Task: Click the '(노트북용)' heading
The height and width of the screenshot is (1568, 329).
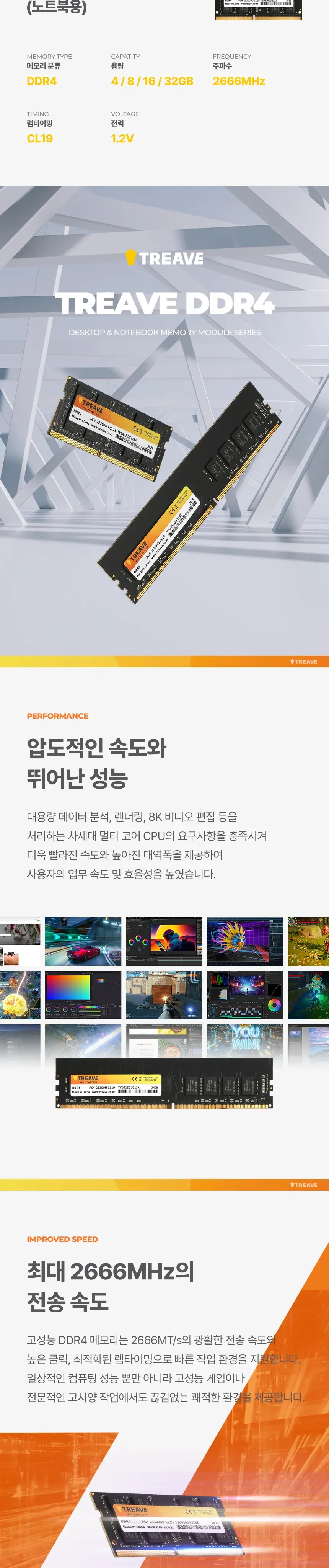Action: coord(57,8)
